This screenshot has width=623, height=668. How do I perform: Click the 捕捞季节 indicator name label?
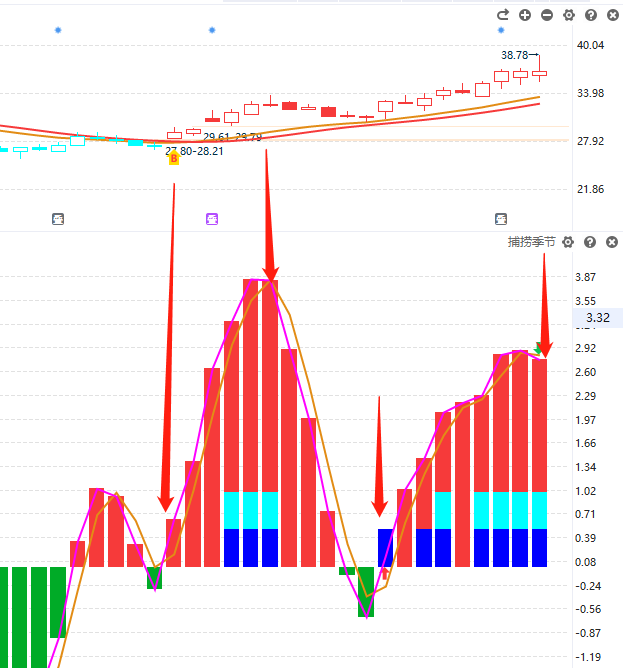(x=531, y=242)
